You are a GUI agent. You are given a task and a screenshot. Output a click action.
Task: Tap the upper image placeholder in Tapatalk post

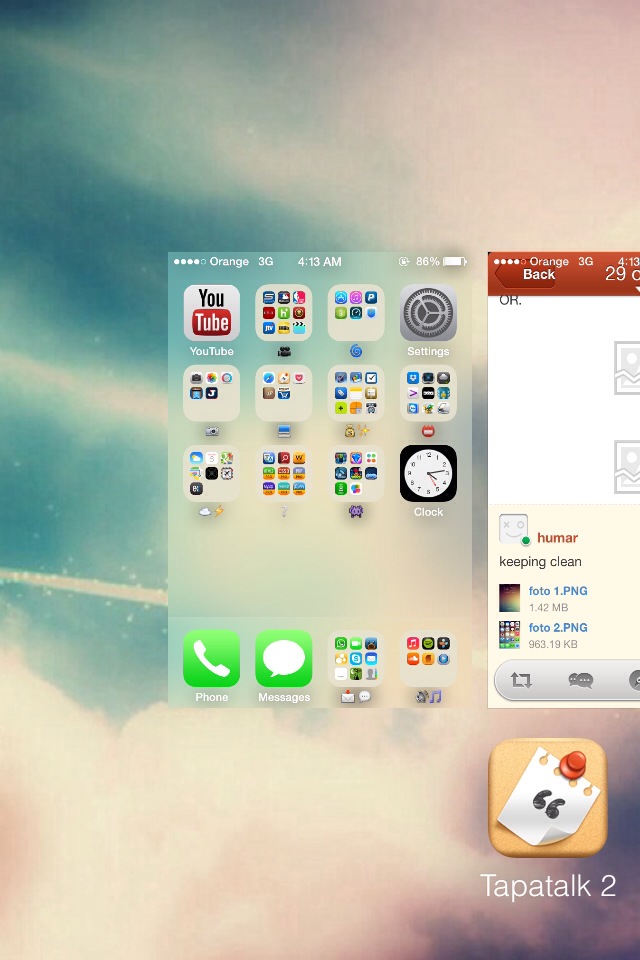coord(627,368)
